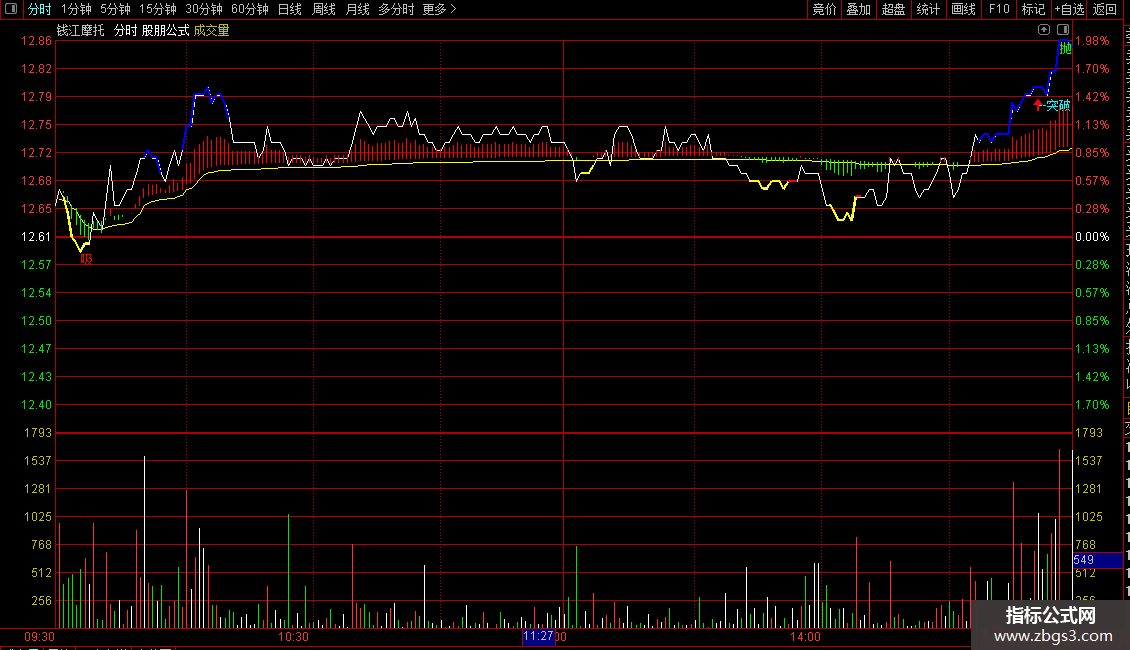Switch to the 1分钟 period tab
This screenshot has height=650, width=1130.
coord(76,9)
